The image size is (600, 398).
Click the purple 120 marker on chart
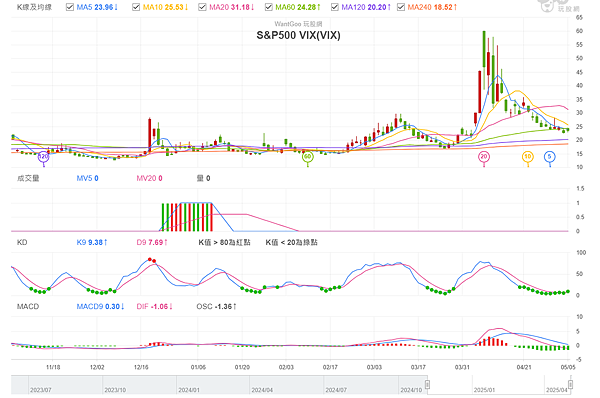pyautogui.click(x=44, y=157)
